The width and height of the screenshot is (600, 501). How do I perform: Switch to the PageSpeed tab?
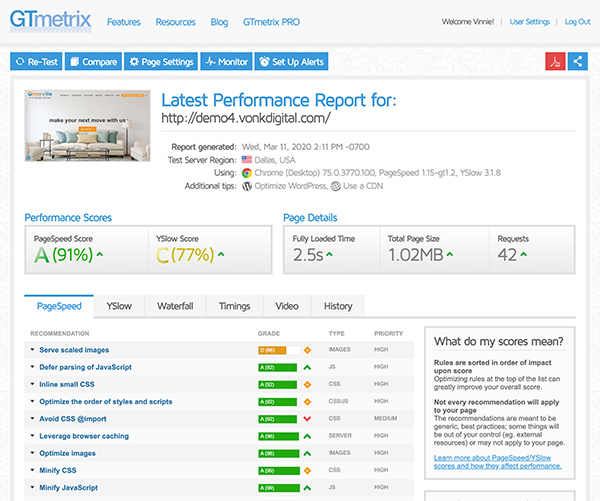(59, 306)
